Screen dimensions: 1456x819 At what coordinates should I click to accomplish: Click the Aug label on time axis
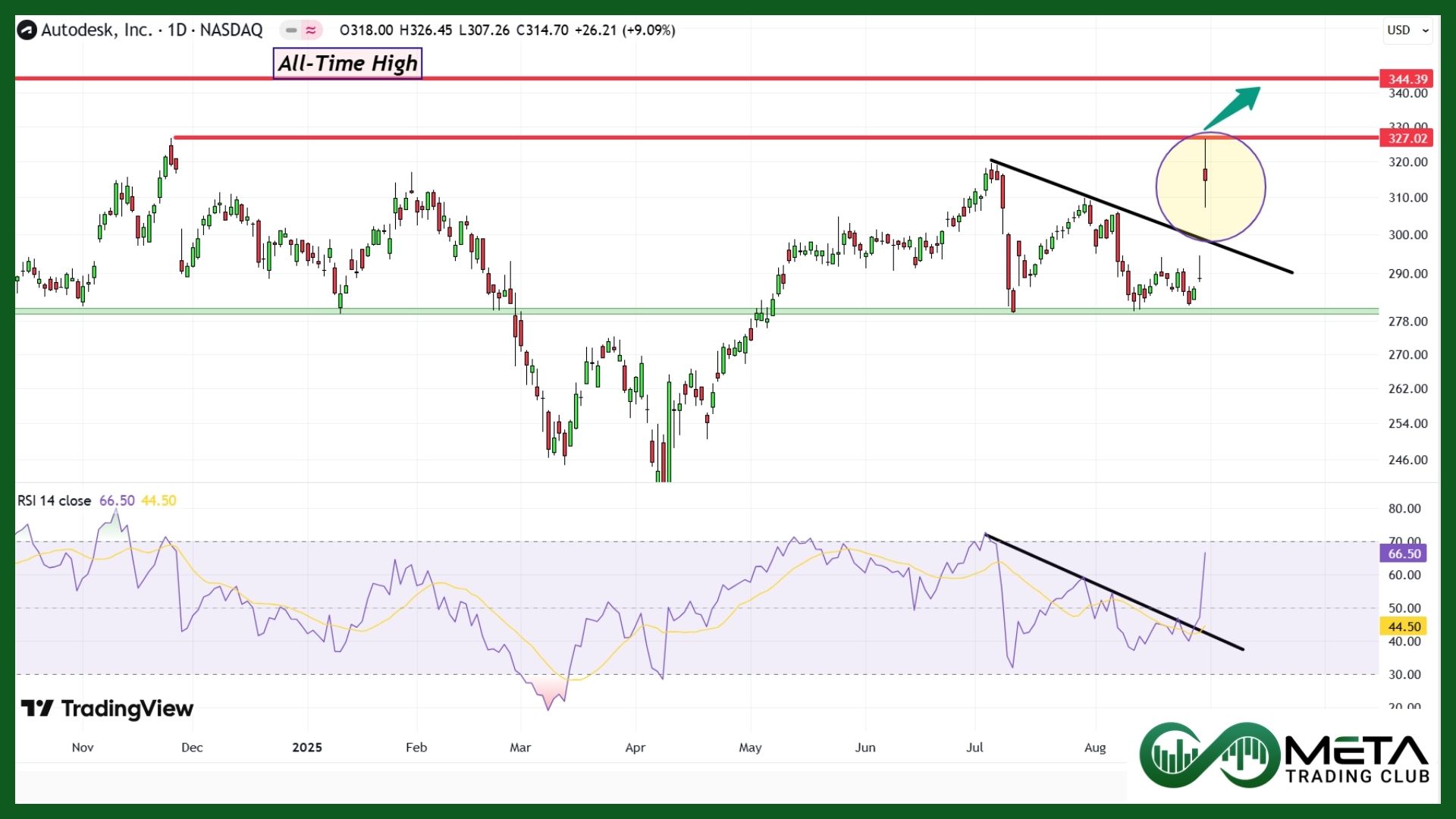[x=1094, y=747]
